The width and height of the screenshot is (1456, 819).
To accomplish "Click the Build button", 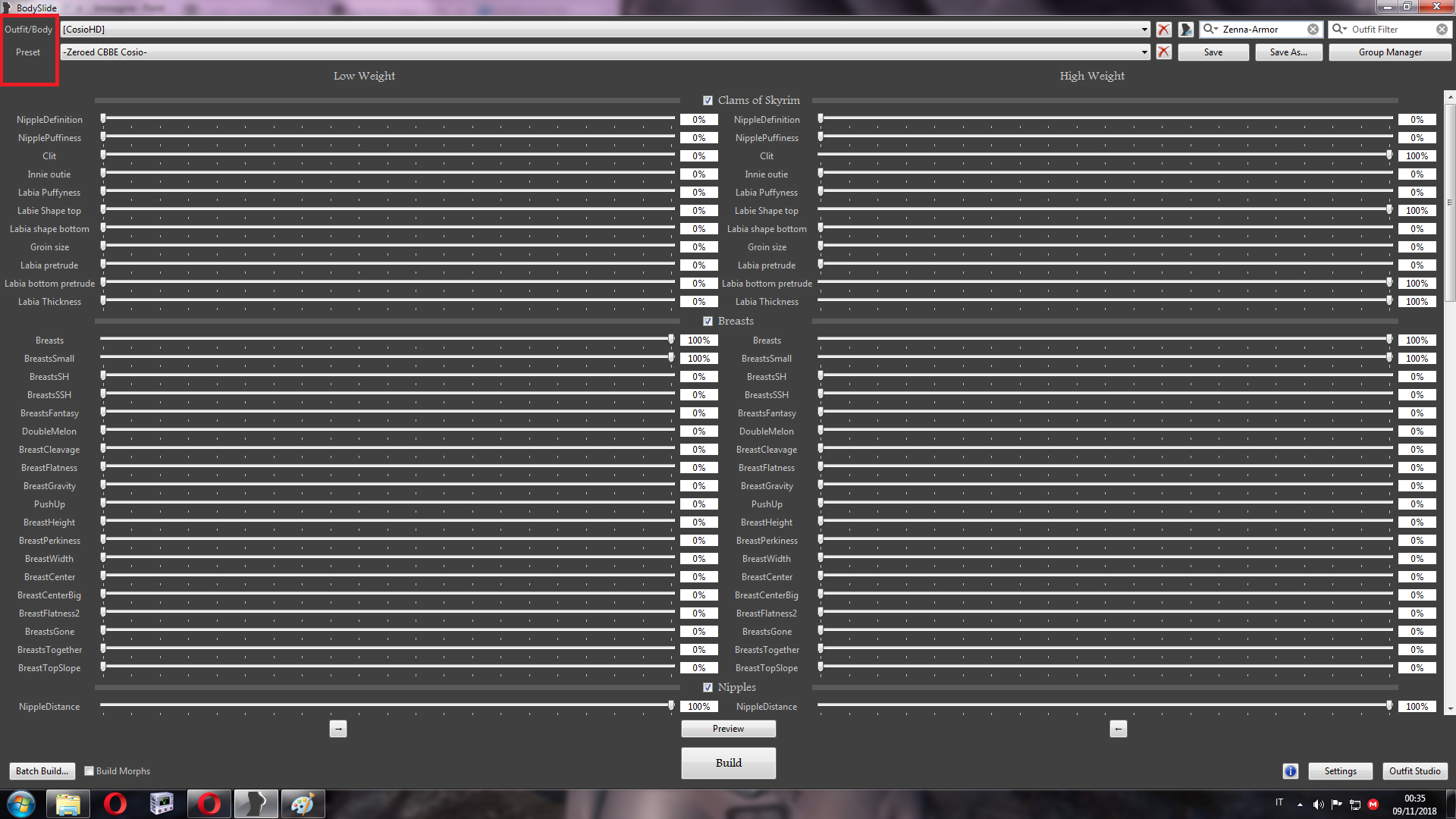I will [728, 763].
